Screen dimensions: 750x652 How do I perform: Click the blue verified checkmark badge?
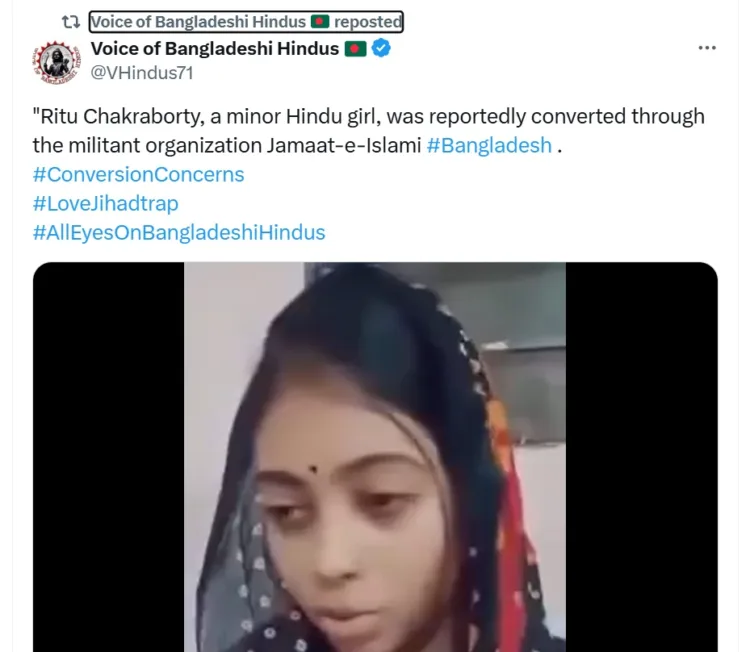[381, 48]
